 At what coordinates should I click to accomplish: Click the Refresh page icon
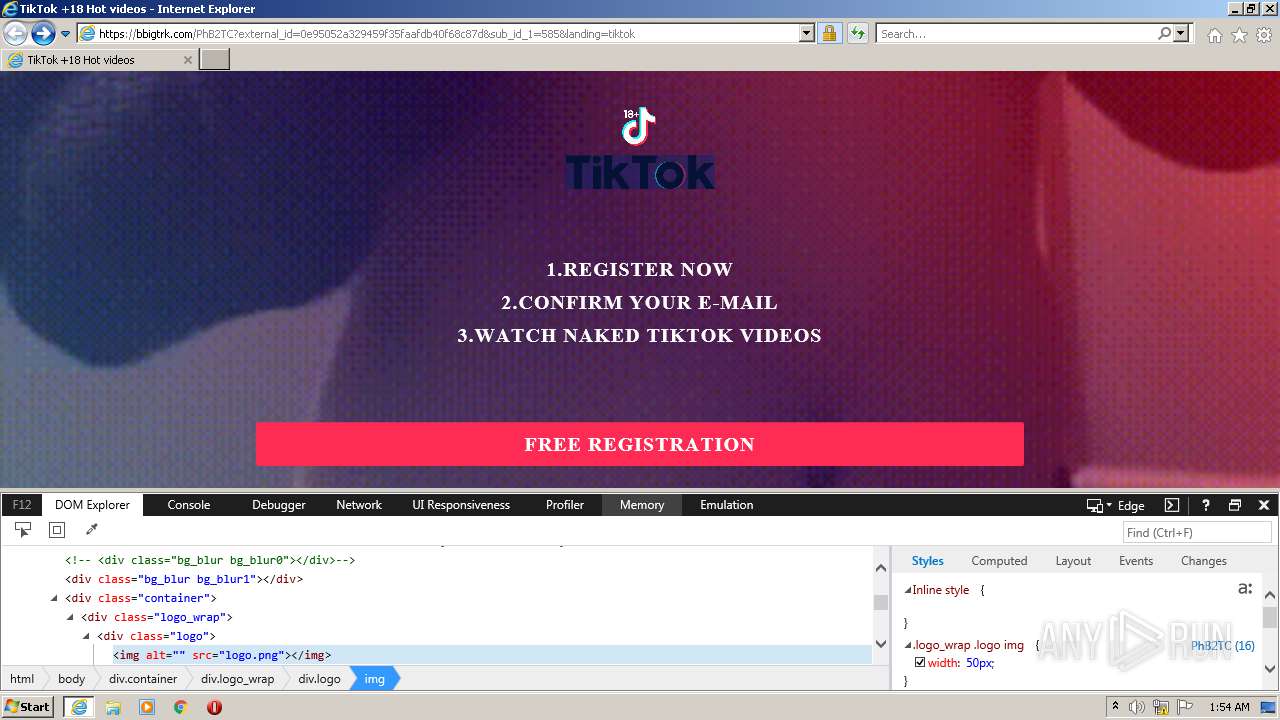click(857, 34)
